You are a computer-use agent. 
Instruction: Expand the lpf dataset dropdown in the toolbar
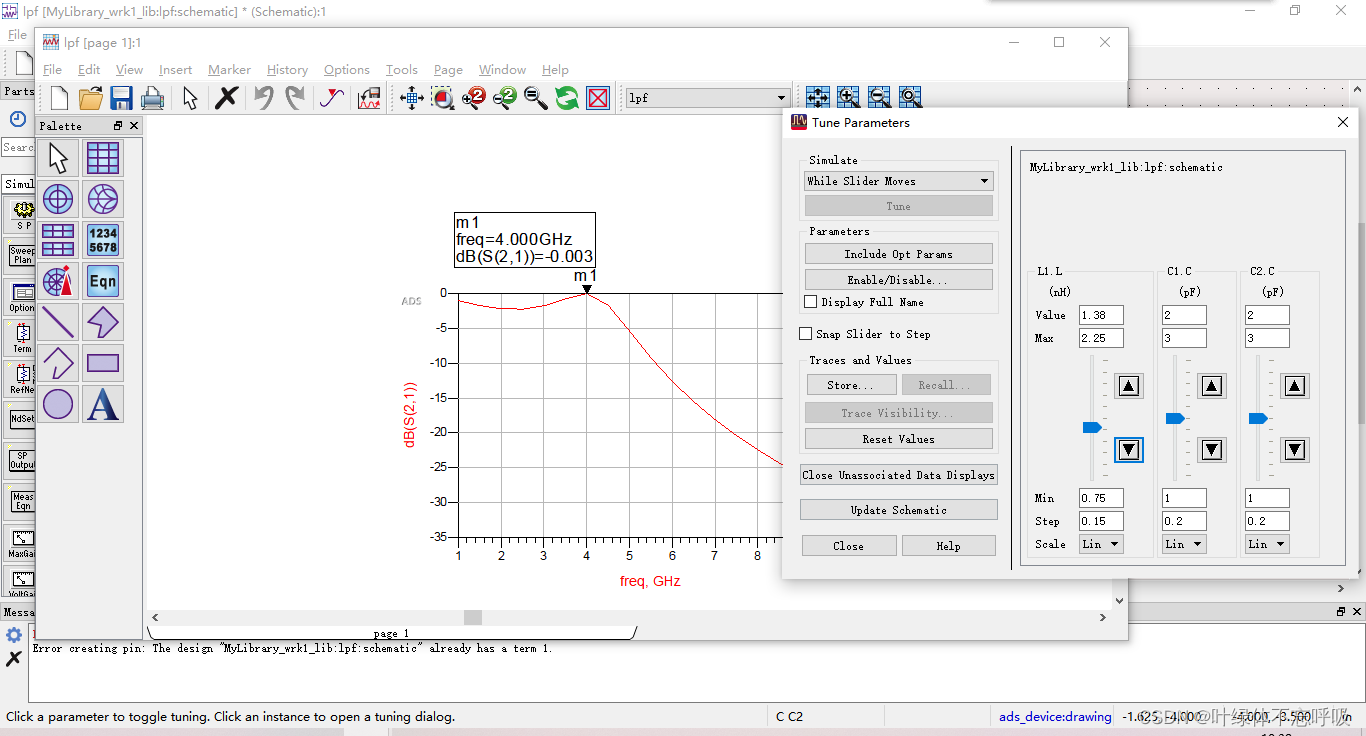[782, 98]
